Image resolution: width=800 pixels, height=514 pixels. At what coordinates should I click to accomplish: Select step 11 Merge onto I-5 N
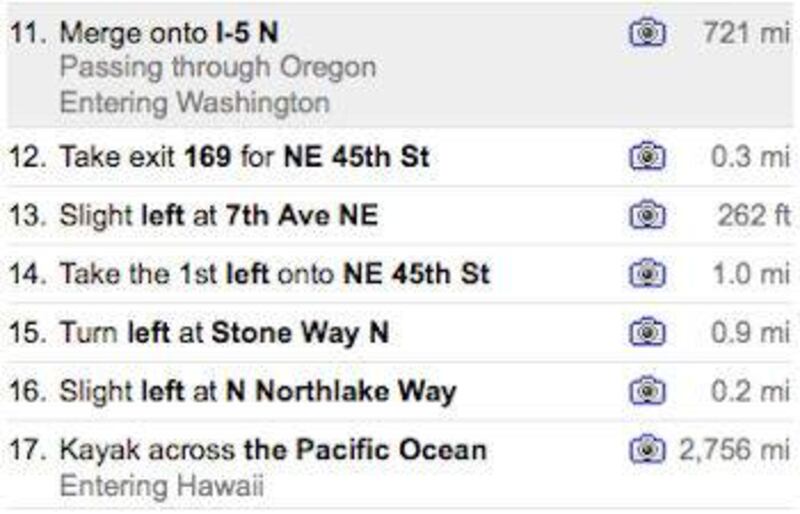169,33
